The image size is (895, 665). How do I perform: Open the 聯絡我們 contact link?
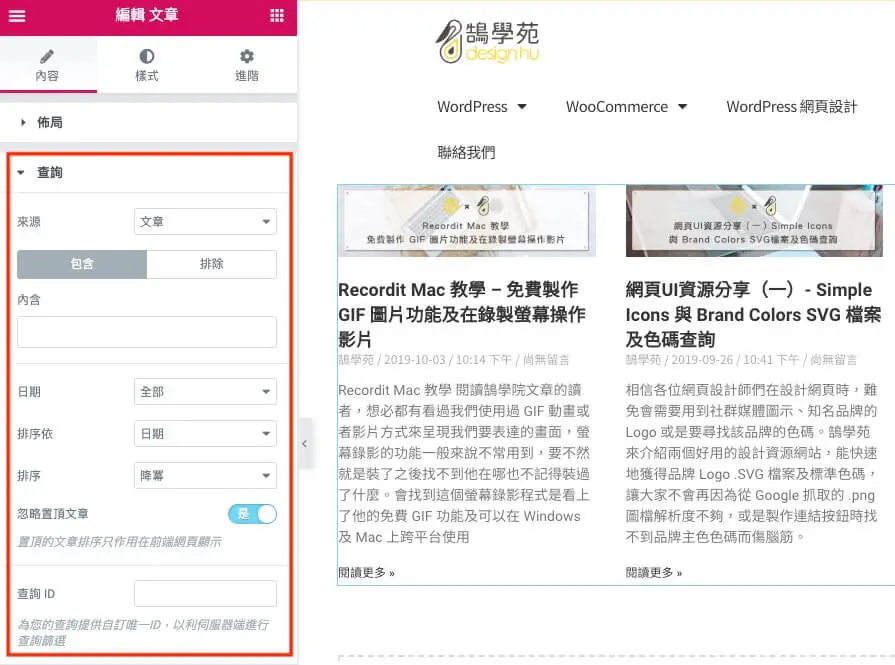(x=466, y=152)
